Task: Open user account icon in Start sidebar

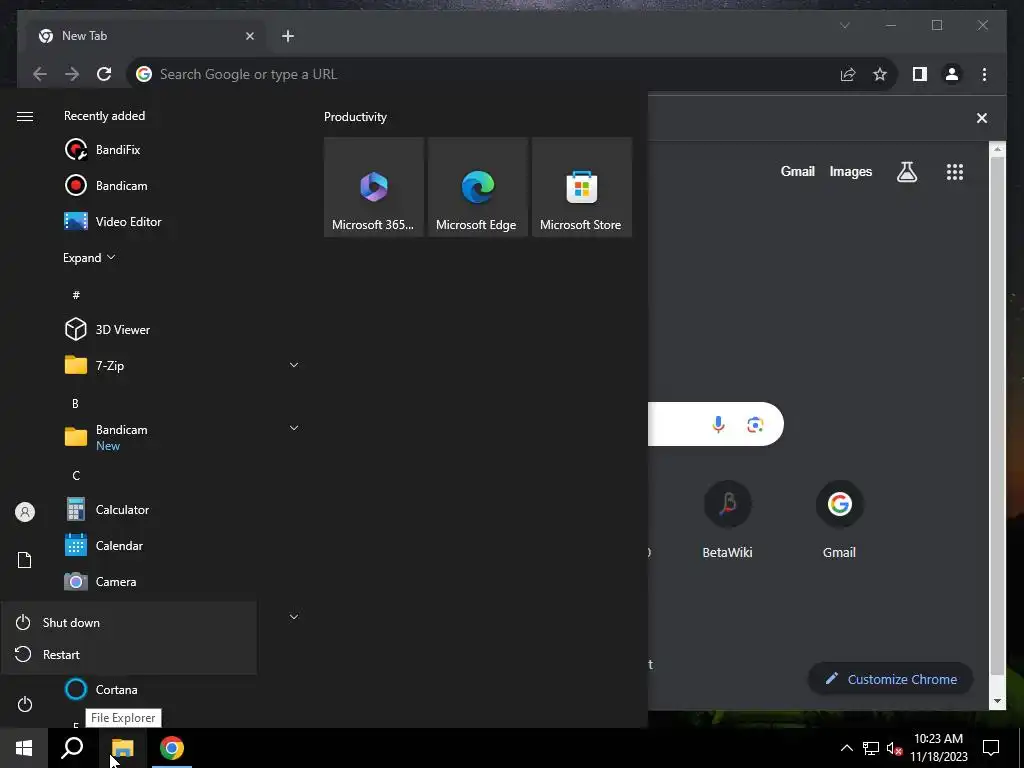Action: coord(25,512)
